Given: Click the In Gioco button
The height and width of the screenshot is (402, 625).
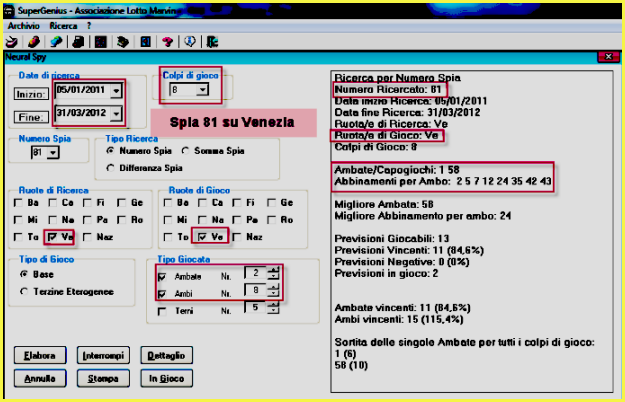Looking at the screenshot, I should (166, 378).
